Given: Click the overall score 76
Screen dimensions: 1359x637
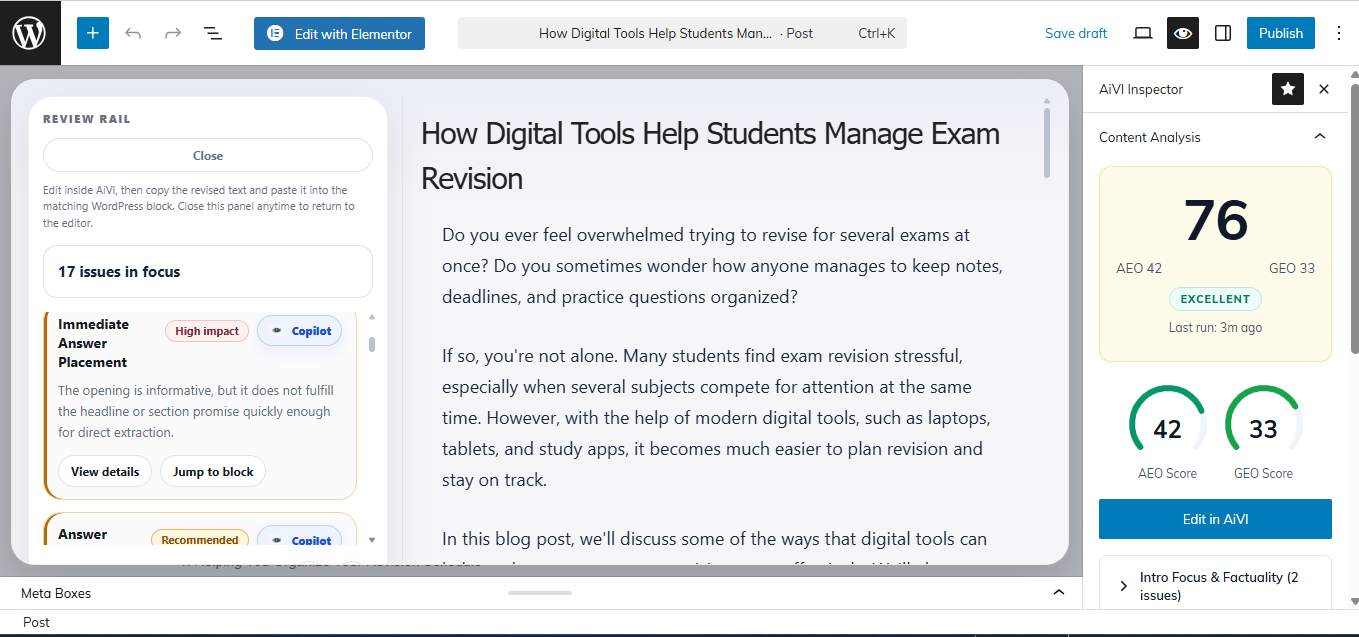Looking at the screenshot, I should click(1216, 221).
